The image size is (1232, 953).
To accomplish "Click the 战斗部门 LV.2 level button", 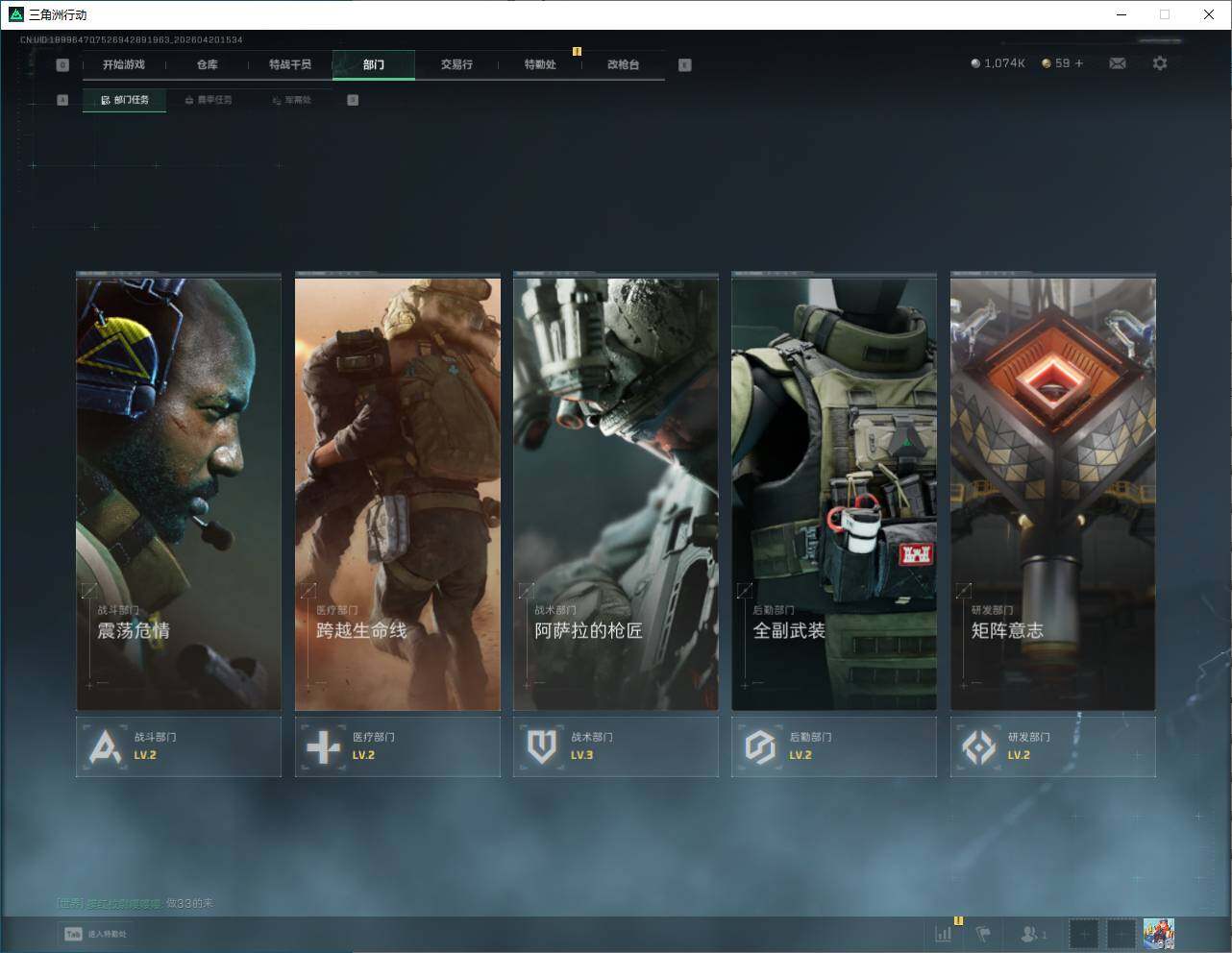I will pos(179,746).
